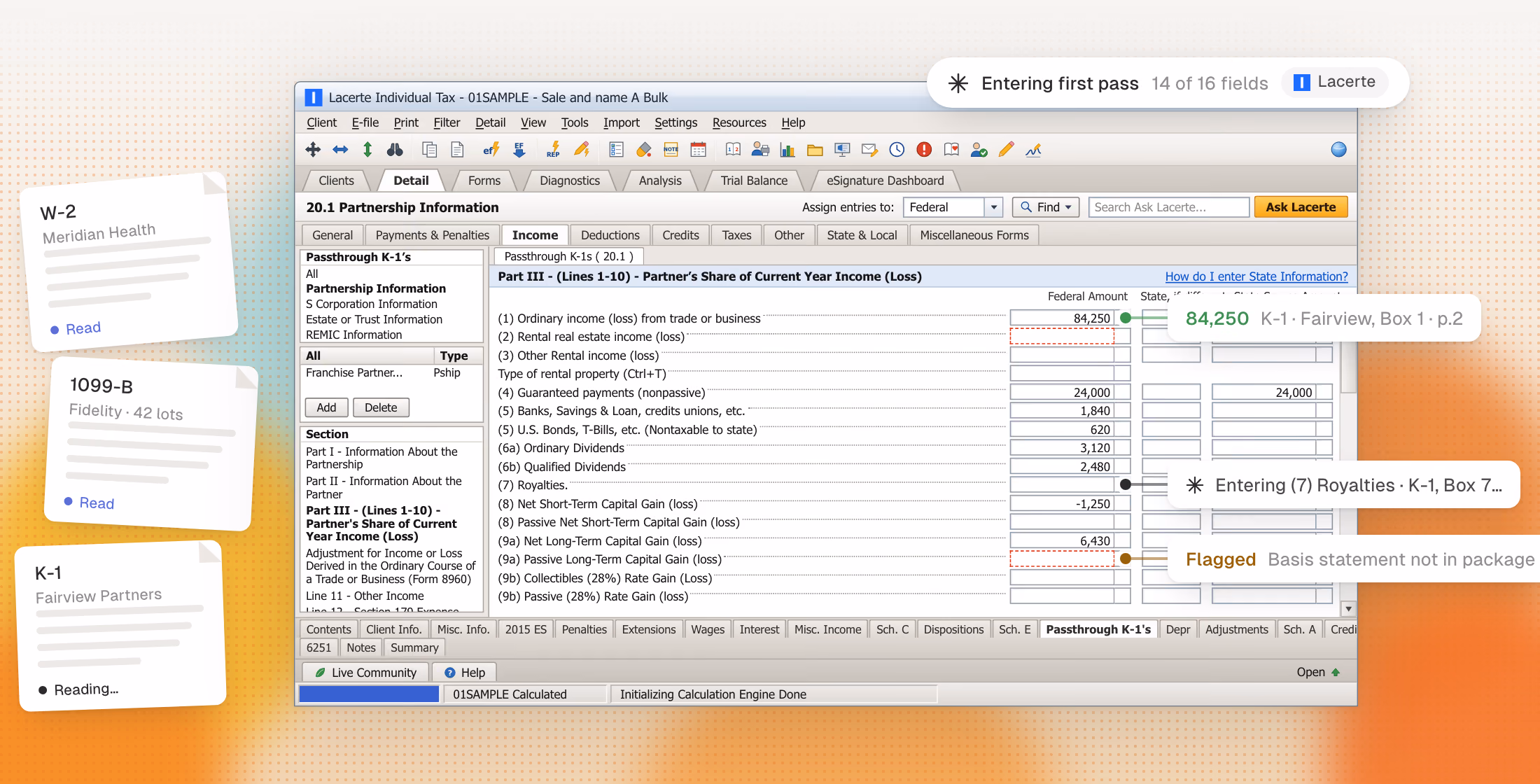Screen dimensions: 1540x784
Task: Click the Add button
Action: (x=326, y=407)
